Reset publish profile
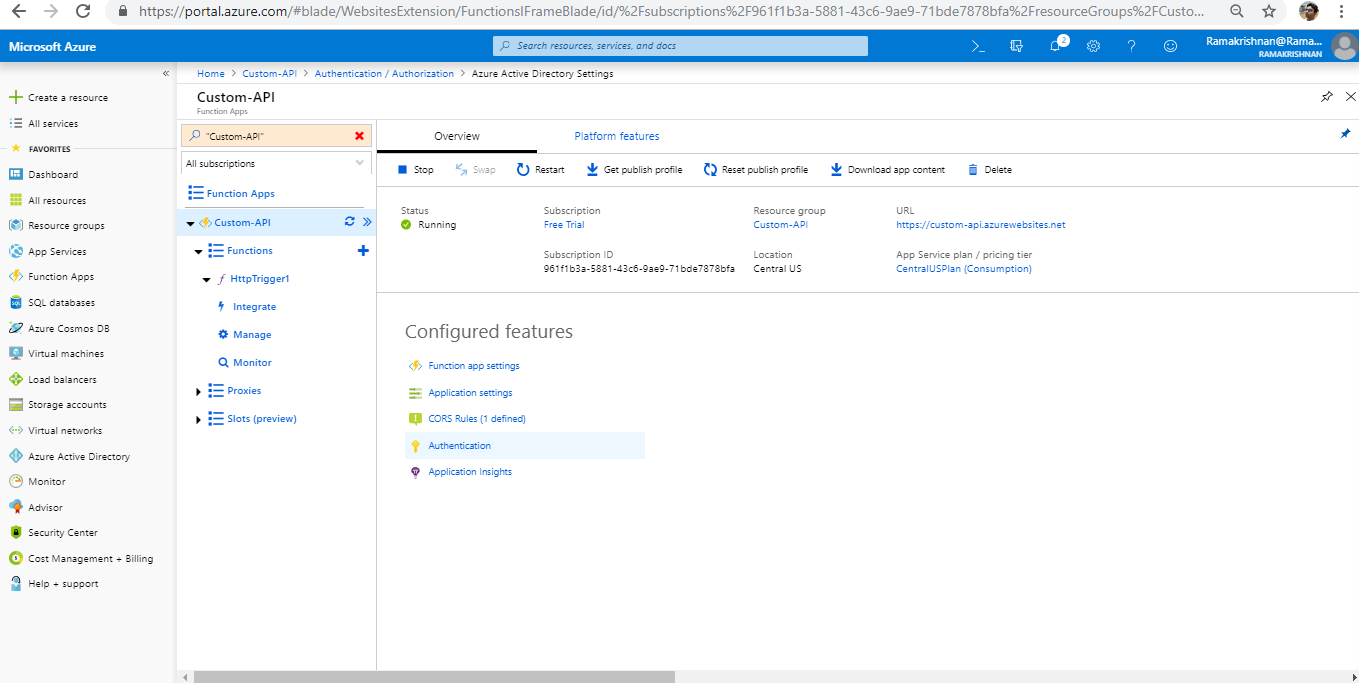The image size is (1359, 683). [x=756, y=170]
